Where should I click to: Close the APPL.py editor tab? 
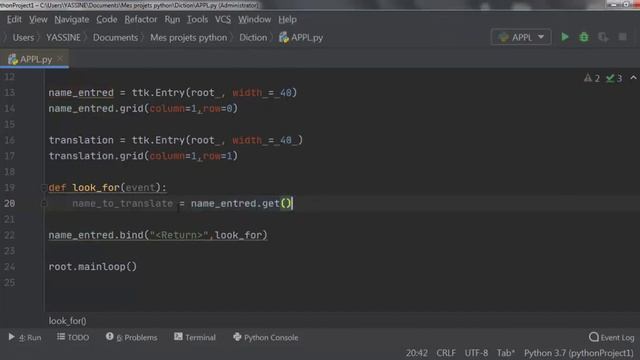tap(60, 59)
